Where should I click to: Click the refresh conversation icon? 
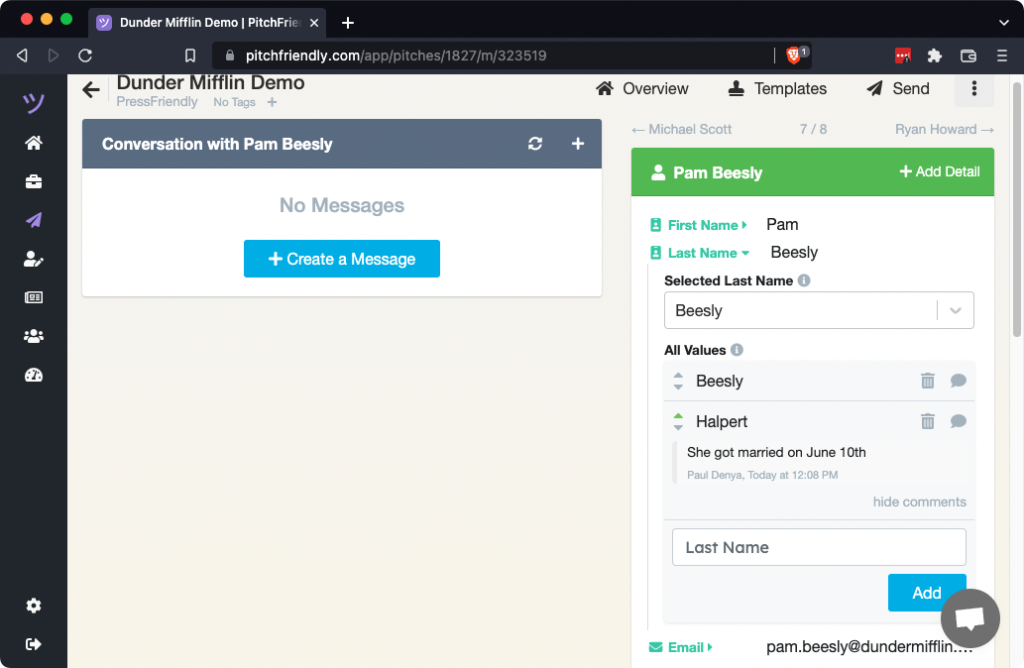pos(535,144)
